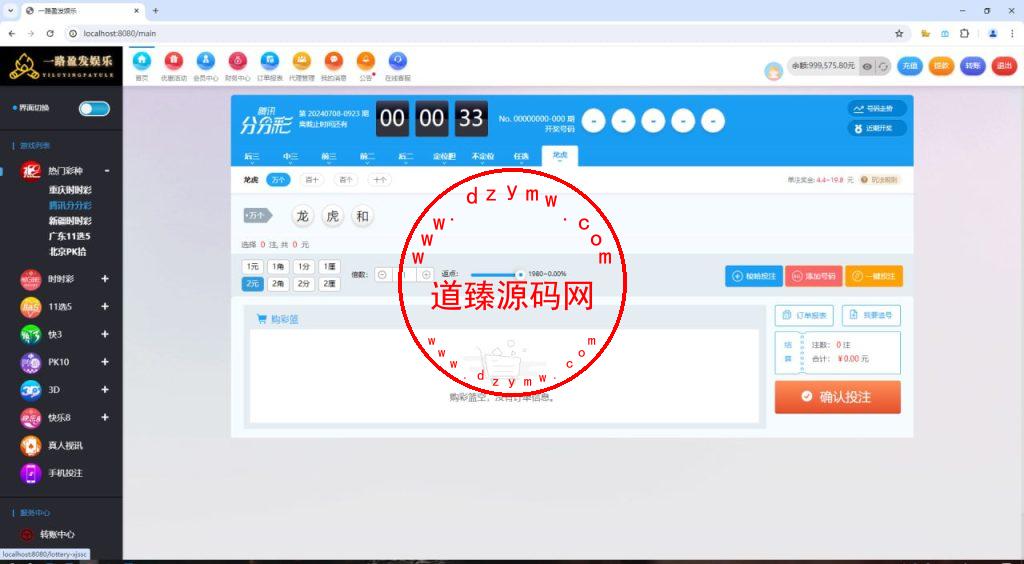Viewport: 1024px width, 564px height.
Task: Click the 返点 rebate slider handle
Action: (x=520, y=275)
